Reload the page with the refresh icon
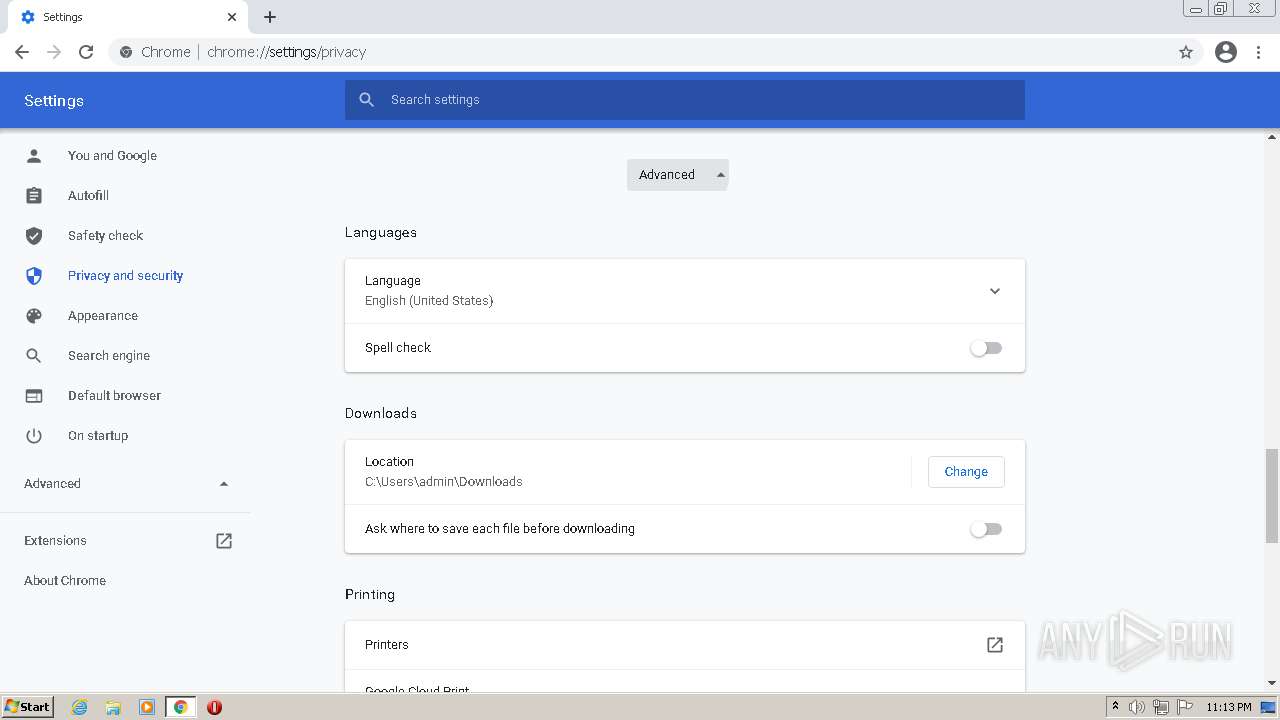The image size is (1280, 720). [86, 52]
